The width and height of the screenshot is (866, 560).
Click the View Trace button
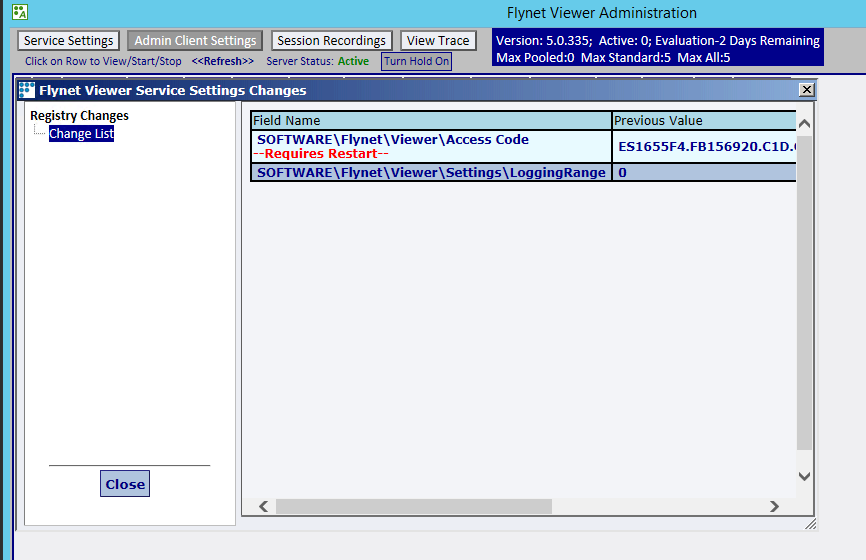(438, 41)
